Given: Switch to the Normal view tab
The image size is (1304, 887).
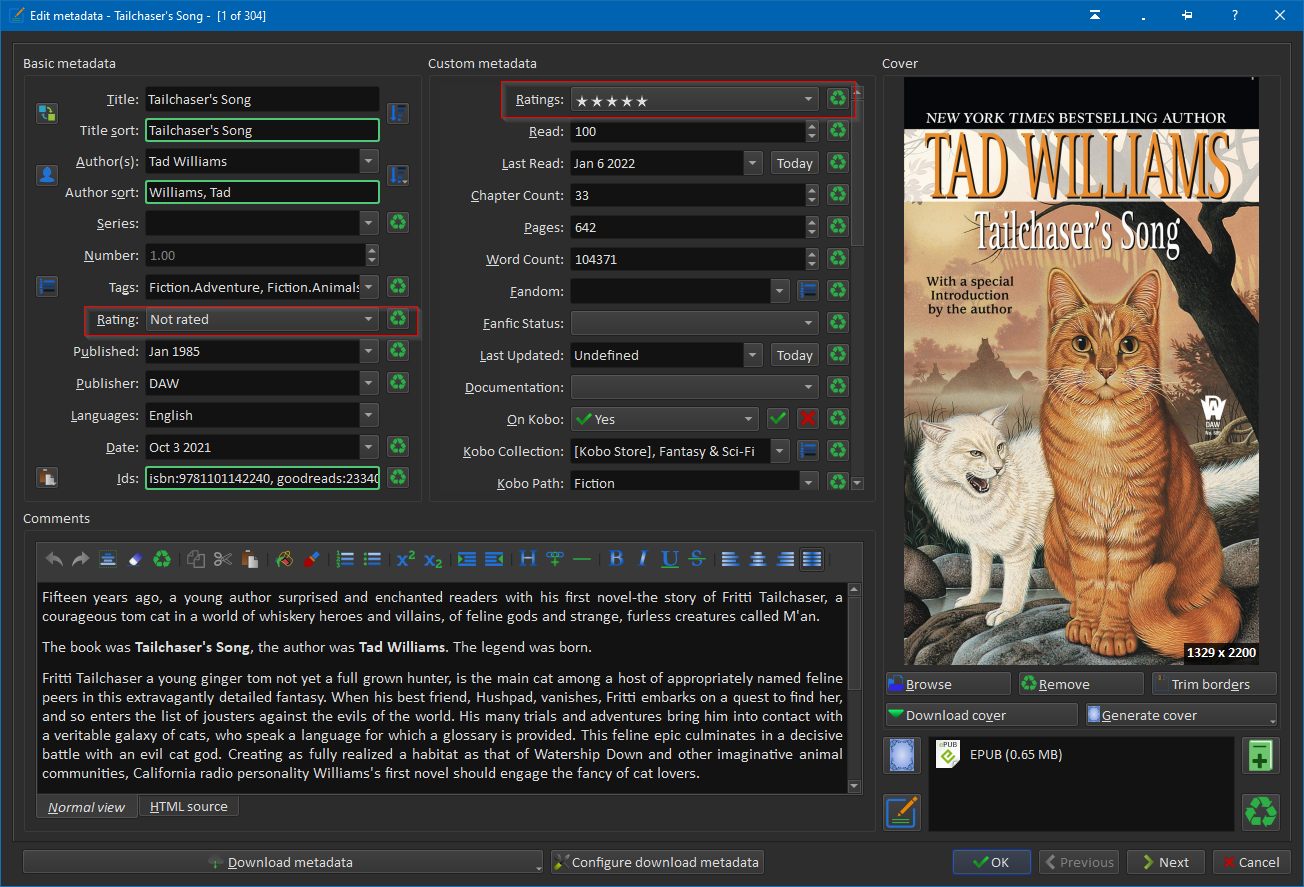Looking at the screenshot, I should point(87,807).
